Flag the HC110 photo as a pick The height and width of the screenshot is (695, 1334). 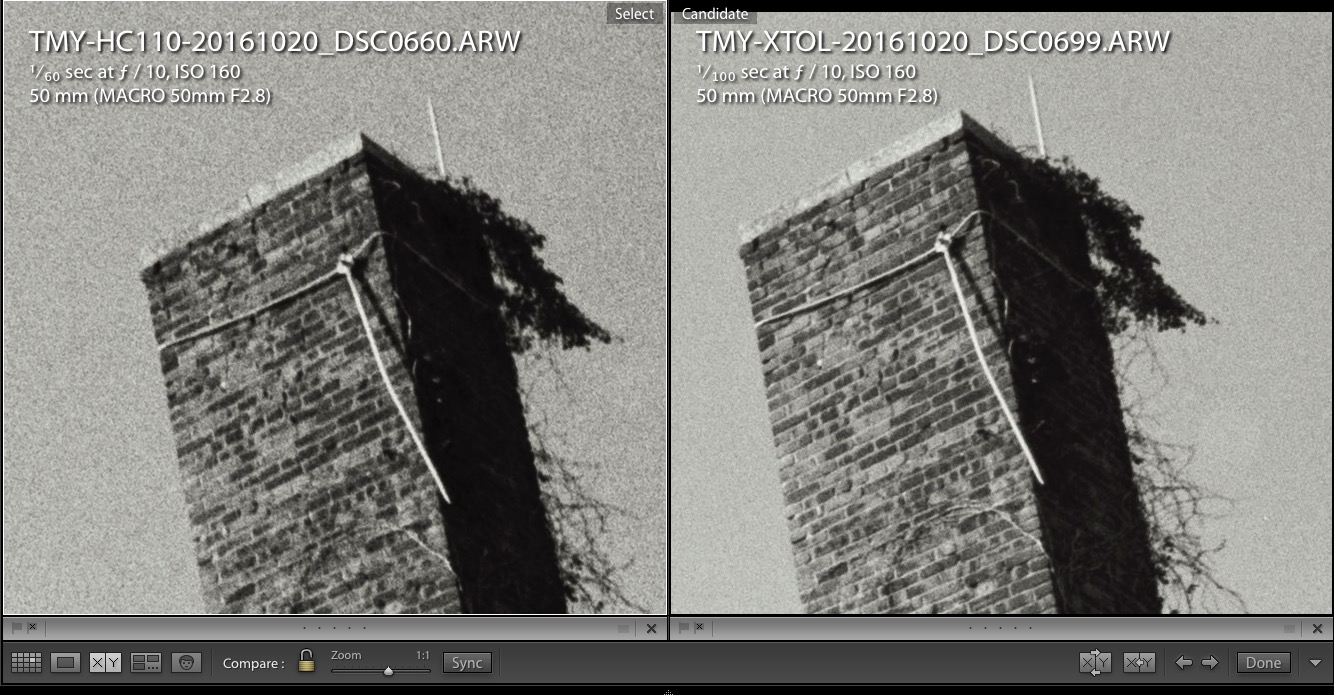click(14, 627)
